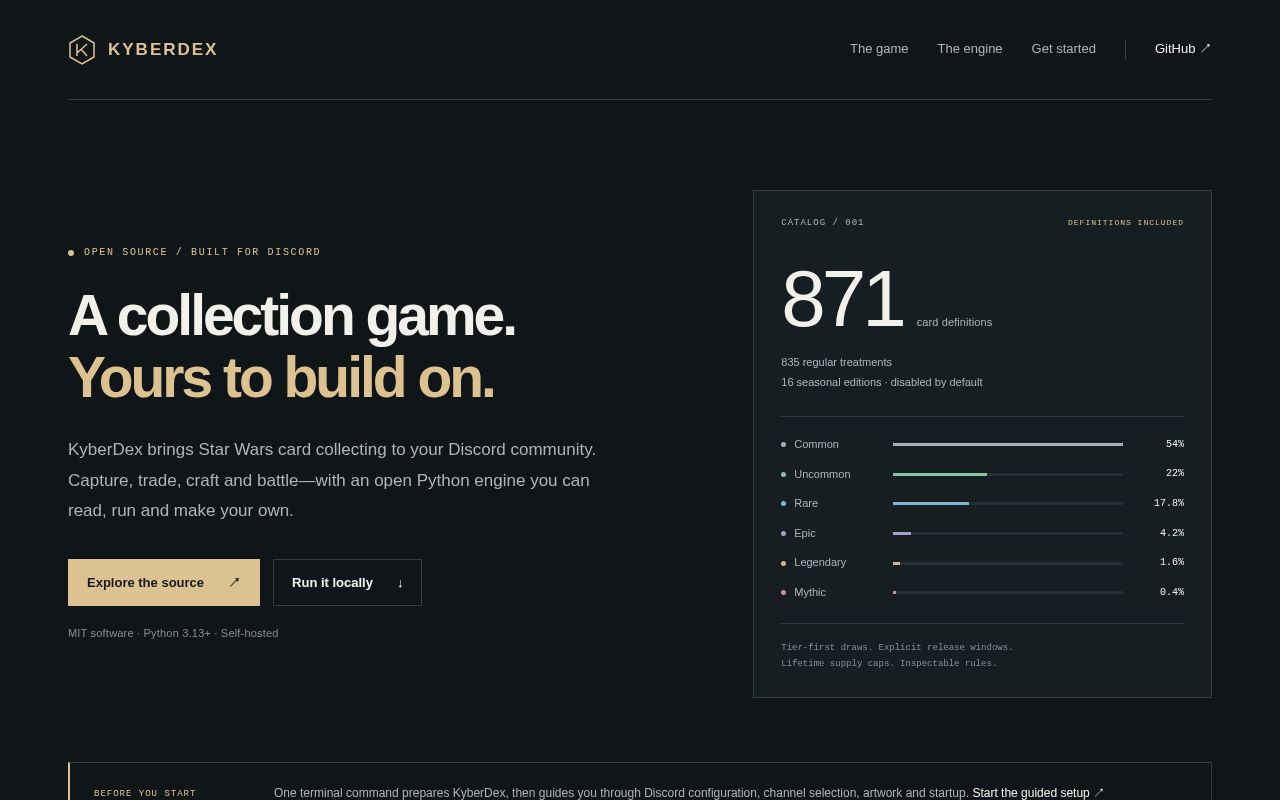Follow the Start the guided setup link
Screen dimensions: 1280x800
pyautogui.click(x=1038, y=793)
